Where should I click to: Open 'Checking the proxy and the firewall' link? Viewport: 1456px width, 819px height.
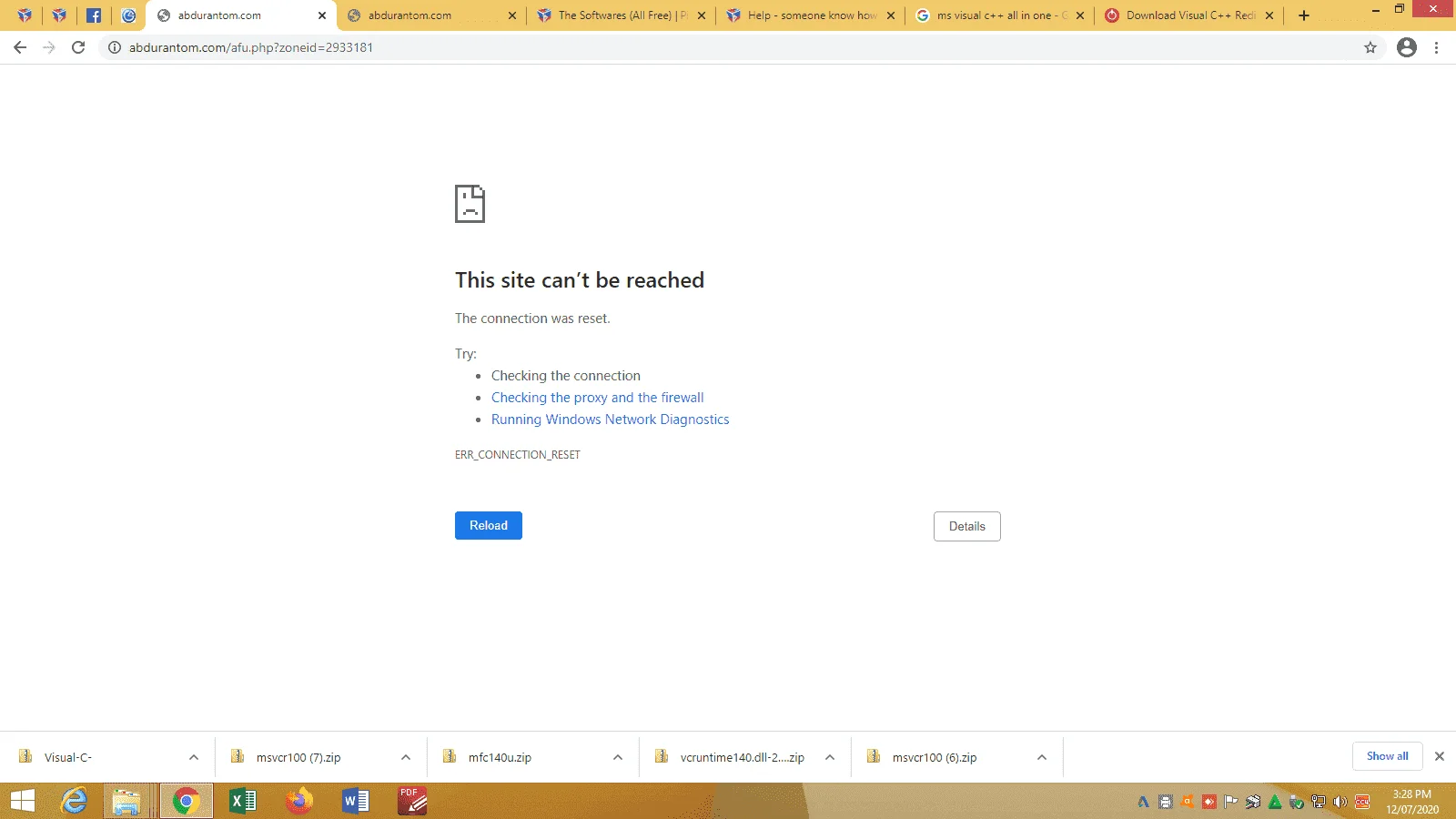point(597,398)
